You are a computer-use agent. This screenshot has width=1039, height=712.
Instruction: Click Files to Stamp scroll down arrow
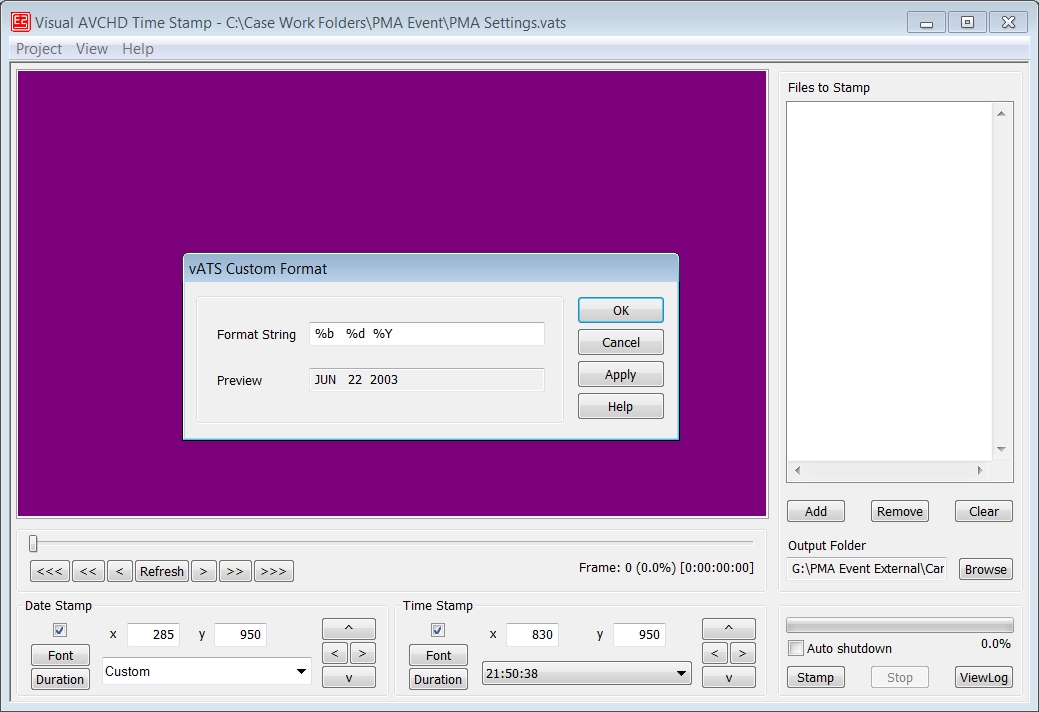click(1001, 450)
